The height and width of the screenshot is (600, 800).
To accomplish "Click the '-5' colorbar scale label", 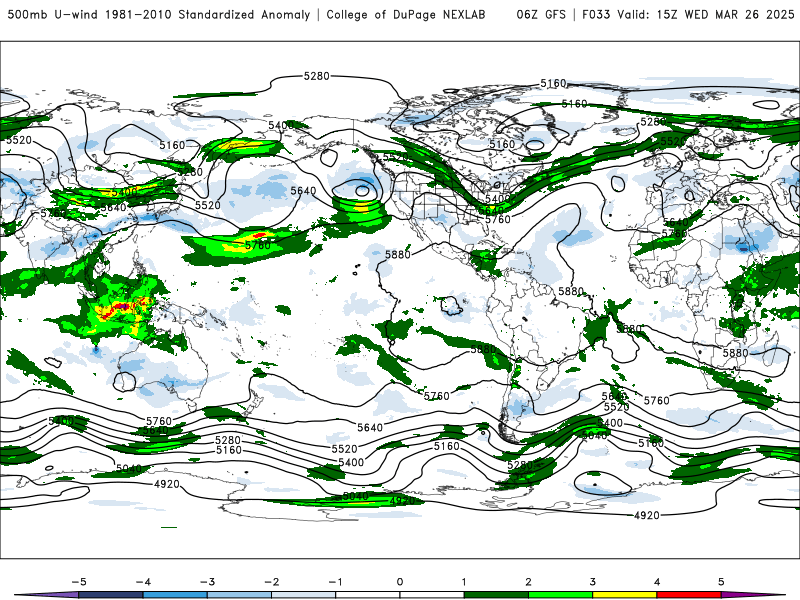I will coord(79,582).
